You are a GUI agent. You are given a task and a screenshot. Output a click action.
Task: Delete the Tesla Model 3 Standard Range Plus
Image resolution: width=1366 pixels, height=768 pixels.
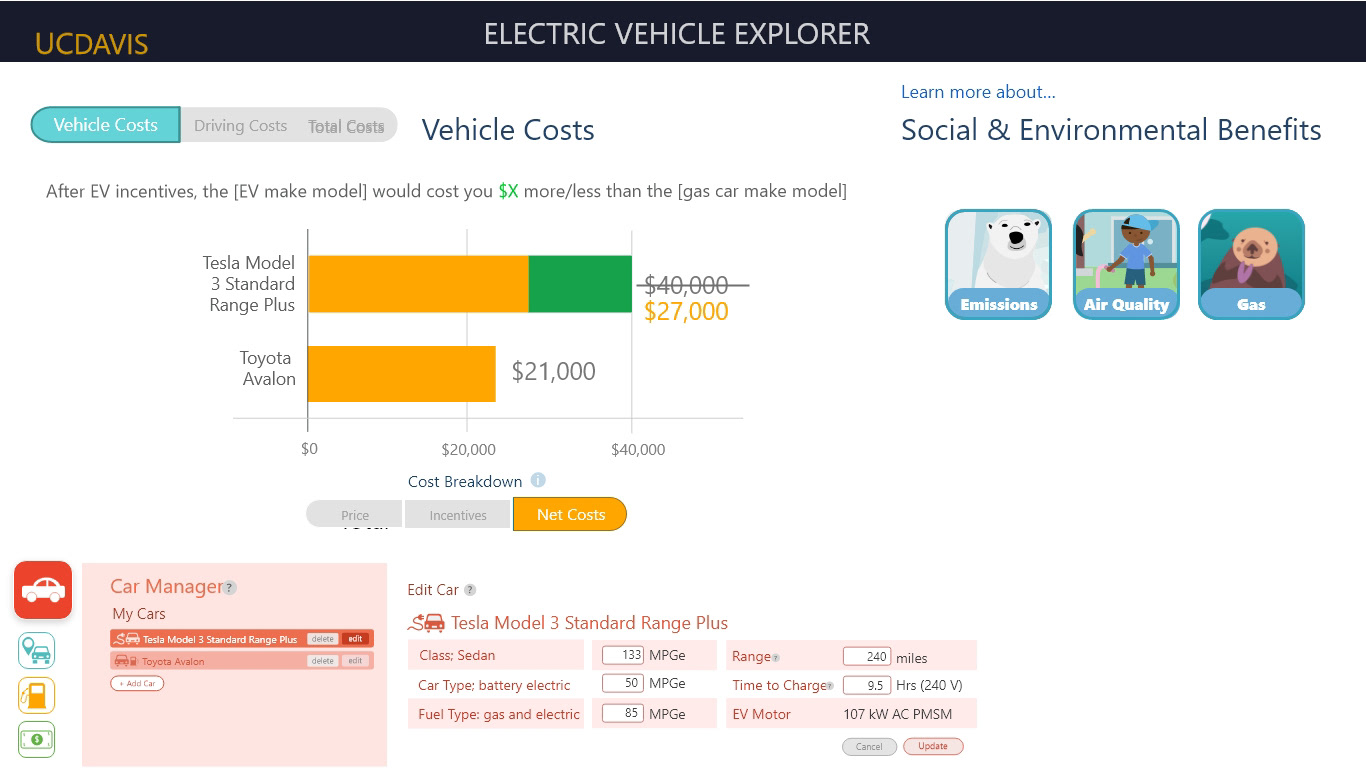[322, 639]
